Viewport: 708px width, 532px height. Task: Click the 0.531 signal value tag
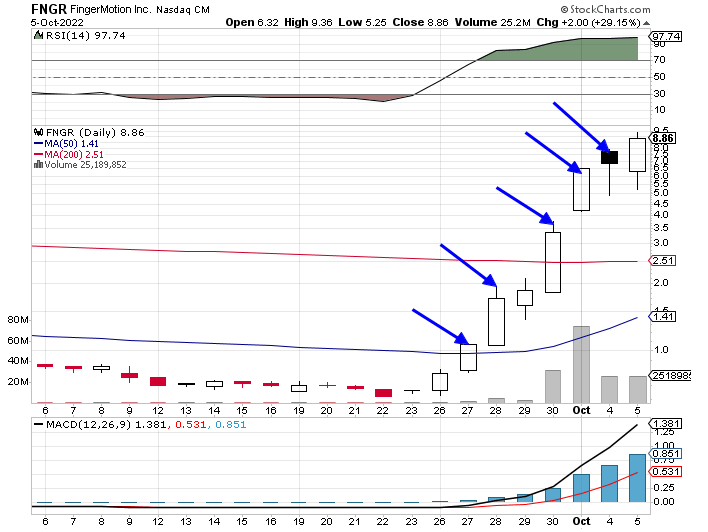click(665, 471)
